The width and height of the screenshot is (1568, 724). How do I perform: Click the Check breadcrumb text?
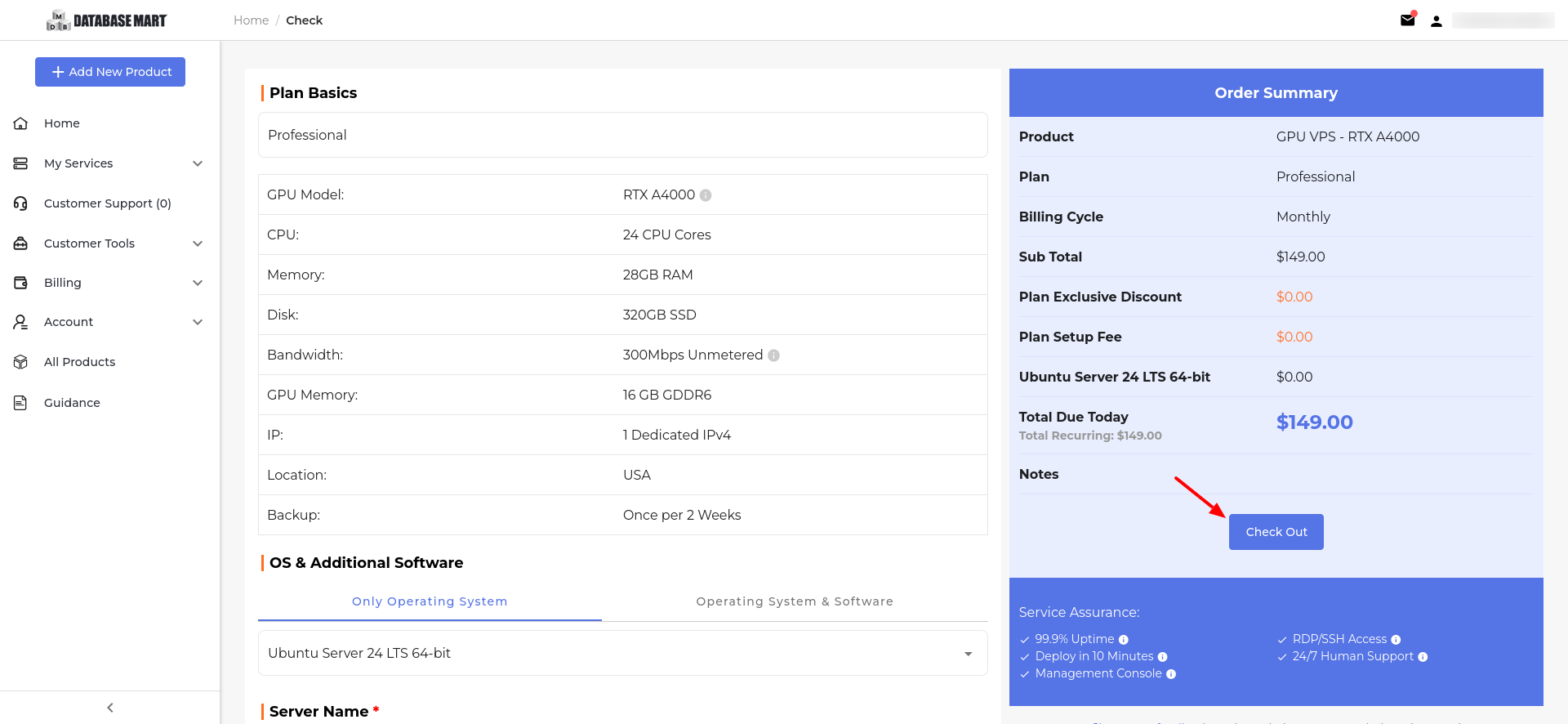pos(304,20)
